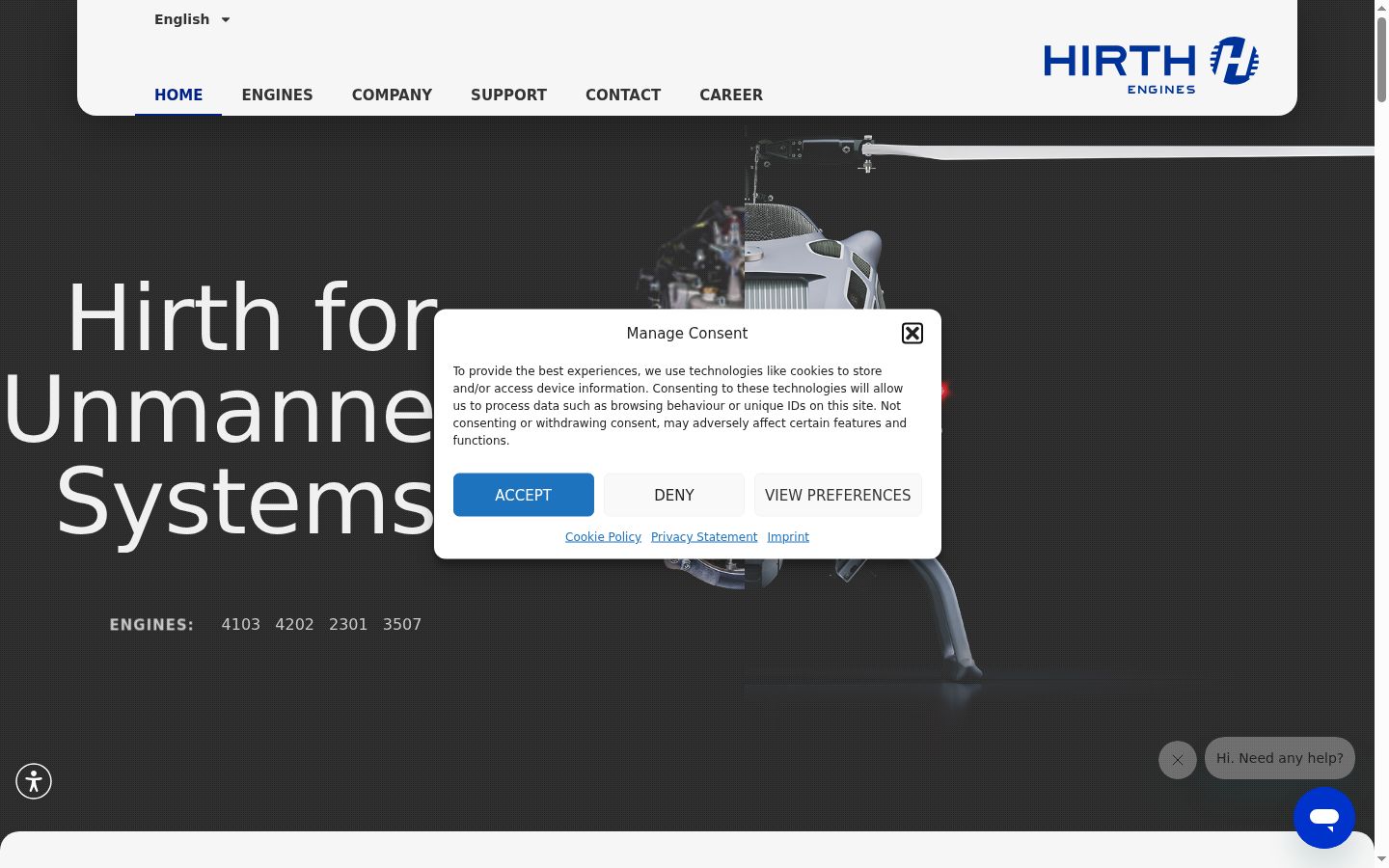Click the scrollbar up arrow
Viewport: 1389px width, 868px height.
pyautogui.click(x=1381, y=8)
